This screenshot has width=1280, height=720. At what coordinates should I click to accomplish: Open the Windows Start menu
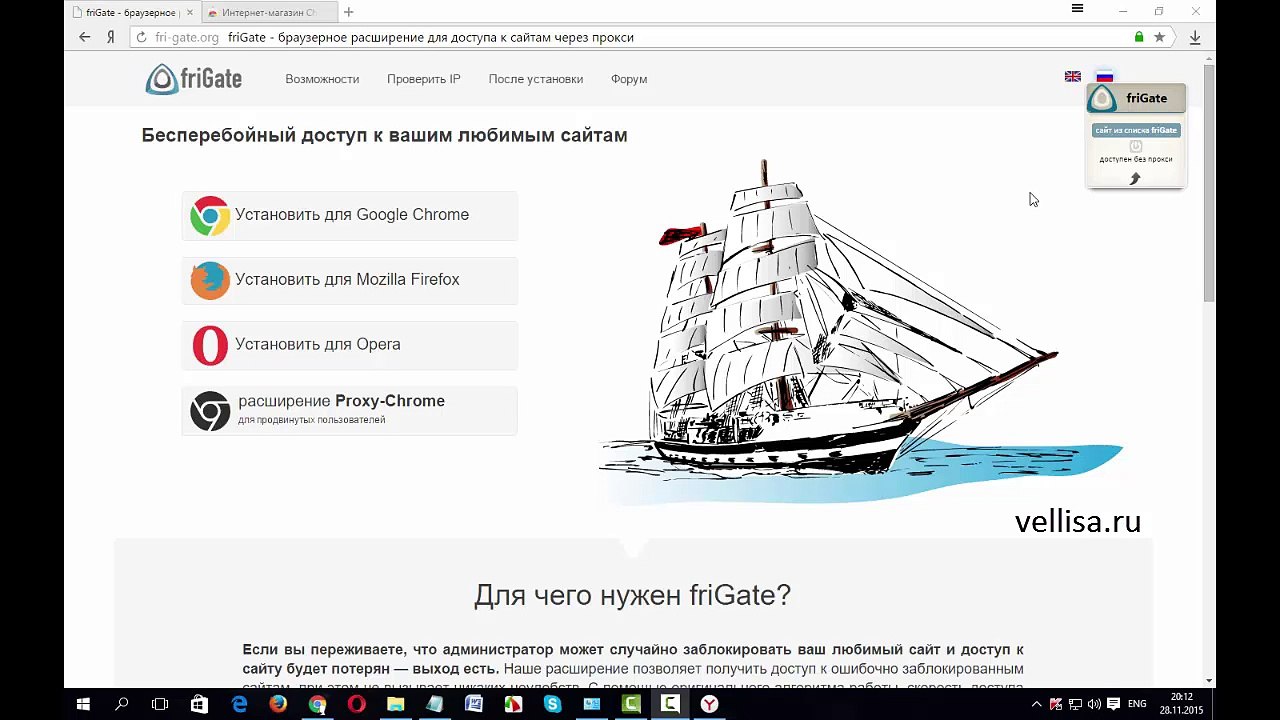click(83, 704)
